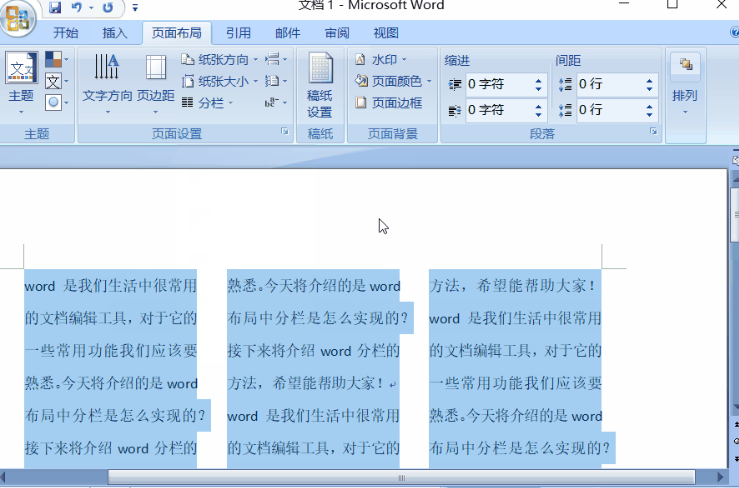Screen dimensions: 739x488
Task: Undo the last action
Action: coord(76,8)
